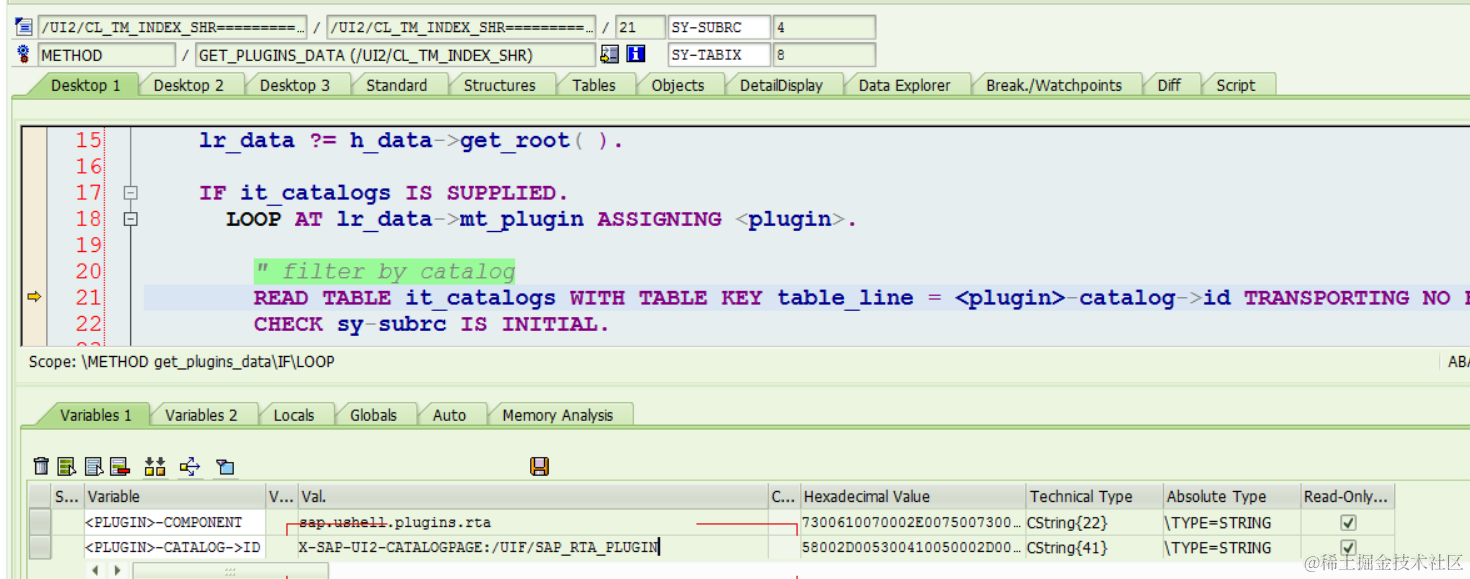The width and height of the screenshot is (1470, 579).
Task: Click the GET_PLUGINS_DATA method name field
Action: click(x=395, y=55)
